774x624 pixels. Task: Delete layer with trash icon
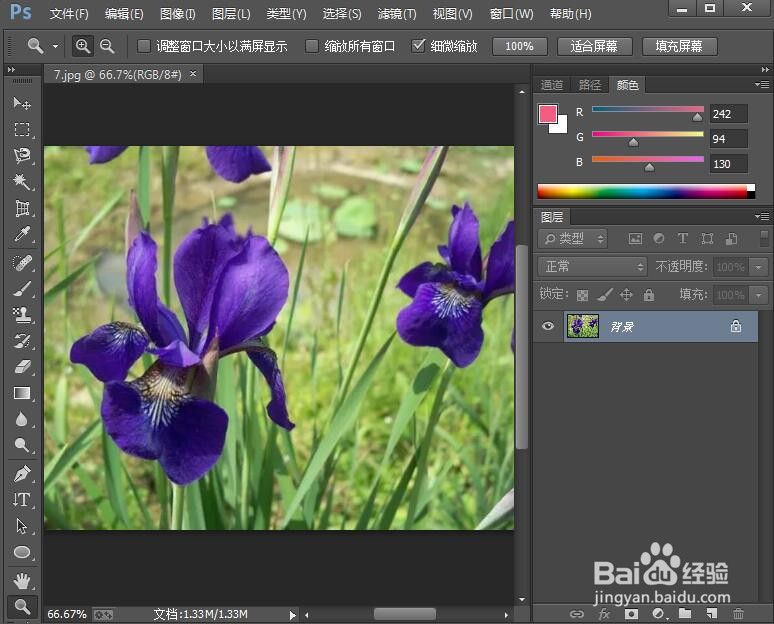[738, 614]
